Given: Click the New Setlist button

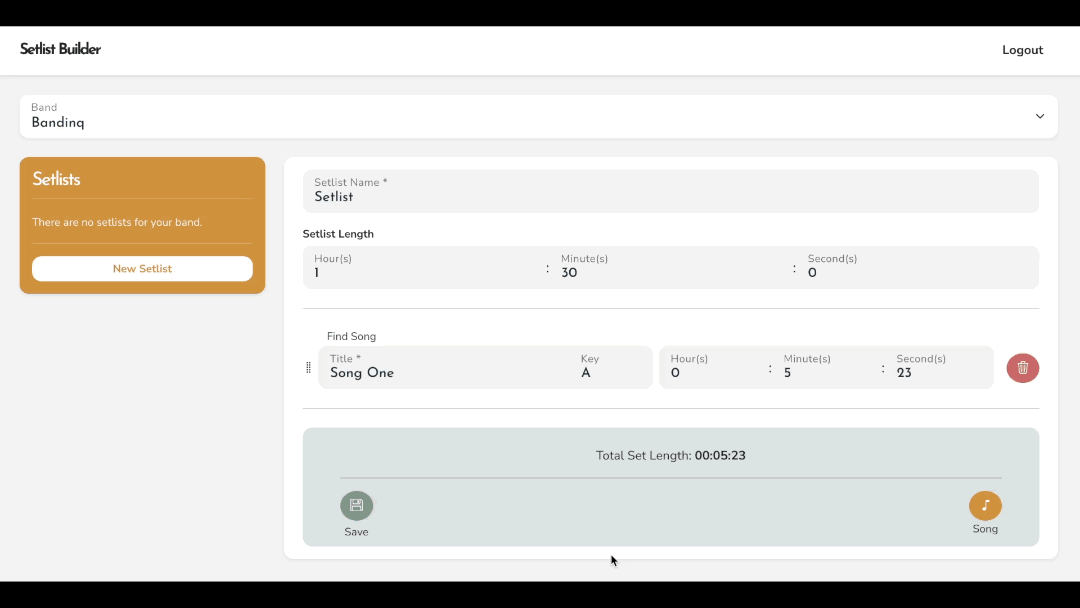Looking at the screenshot, I should [x=142, y=268].
